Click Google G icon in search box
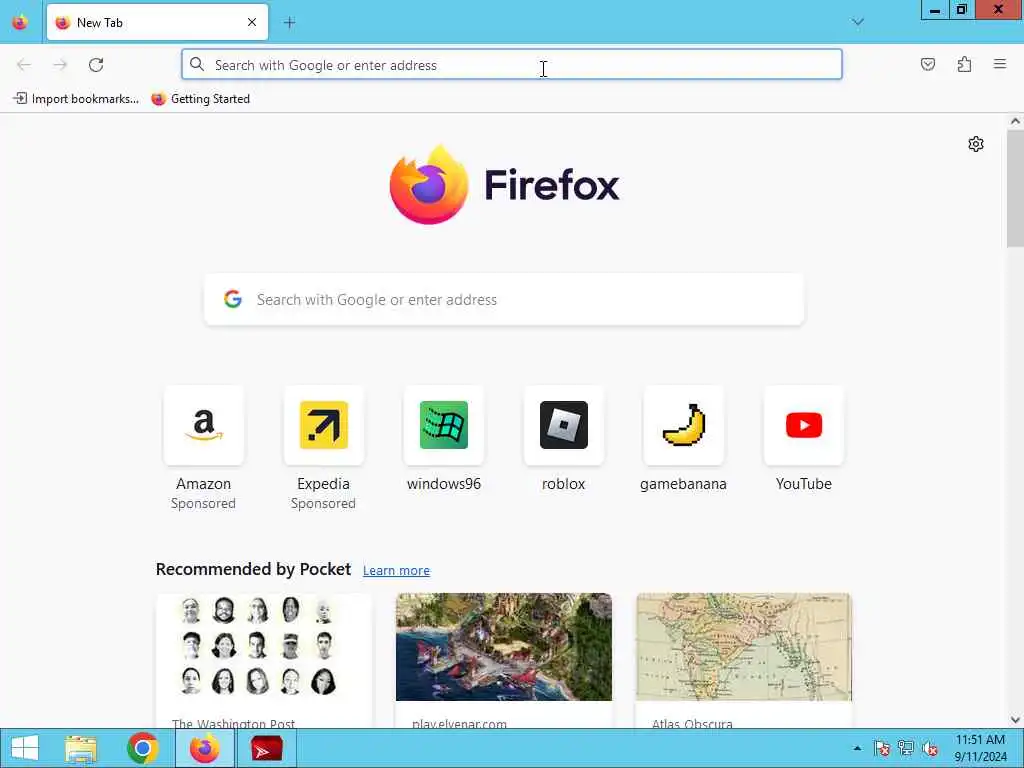The height and width of the screenshot is (768, 1024). [233, 299]
